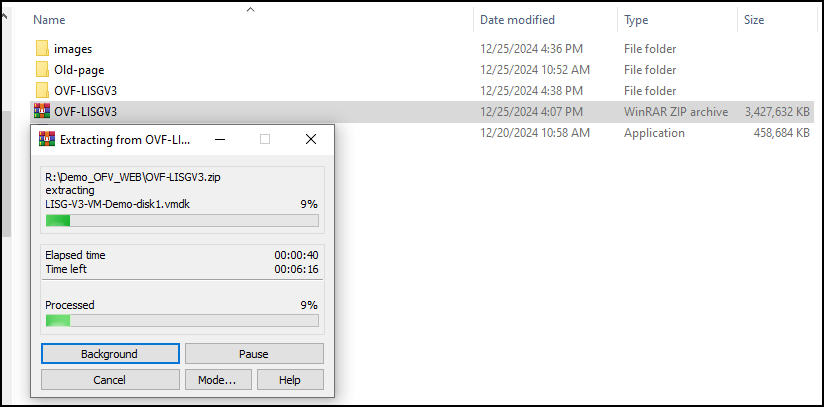This screenshot has width=824, height=407.
Task: Sort list by Type column
Action: (637, 19)
